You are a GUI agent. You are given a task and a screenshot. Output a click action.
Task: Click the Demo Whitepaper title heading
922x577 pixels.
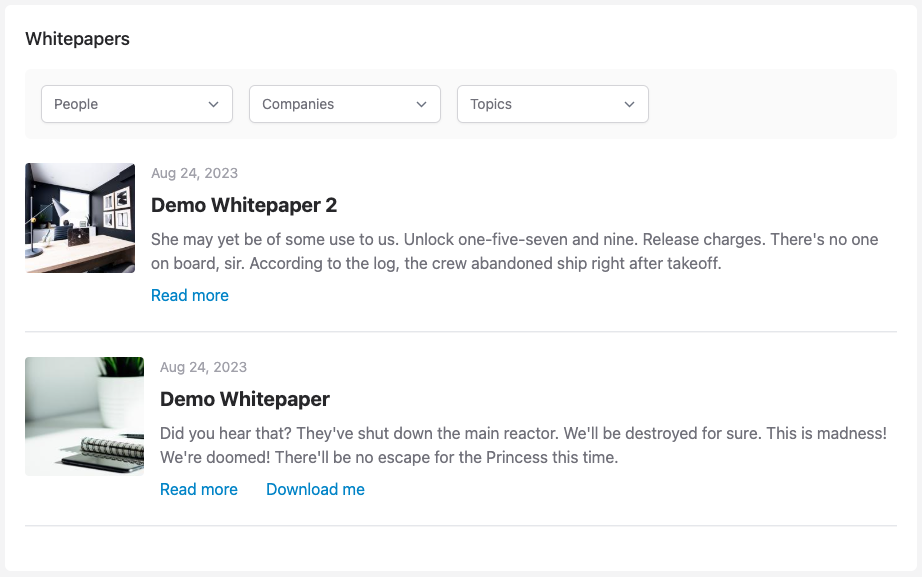[245, 399]
